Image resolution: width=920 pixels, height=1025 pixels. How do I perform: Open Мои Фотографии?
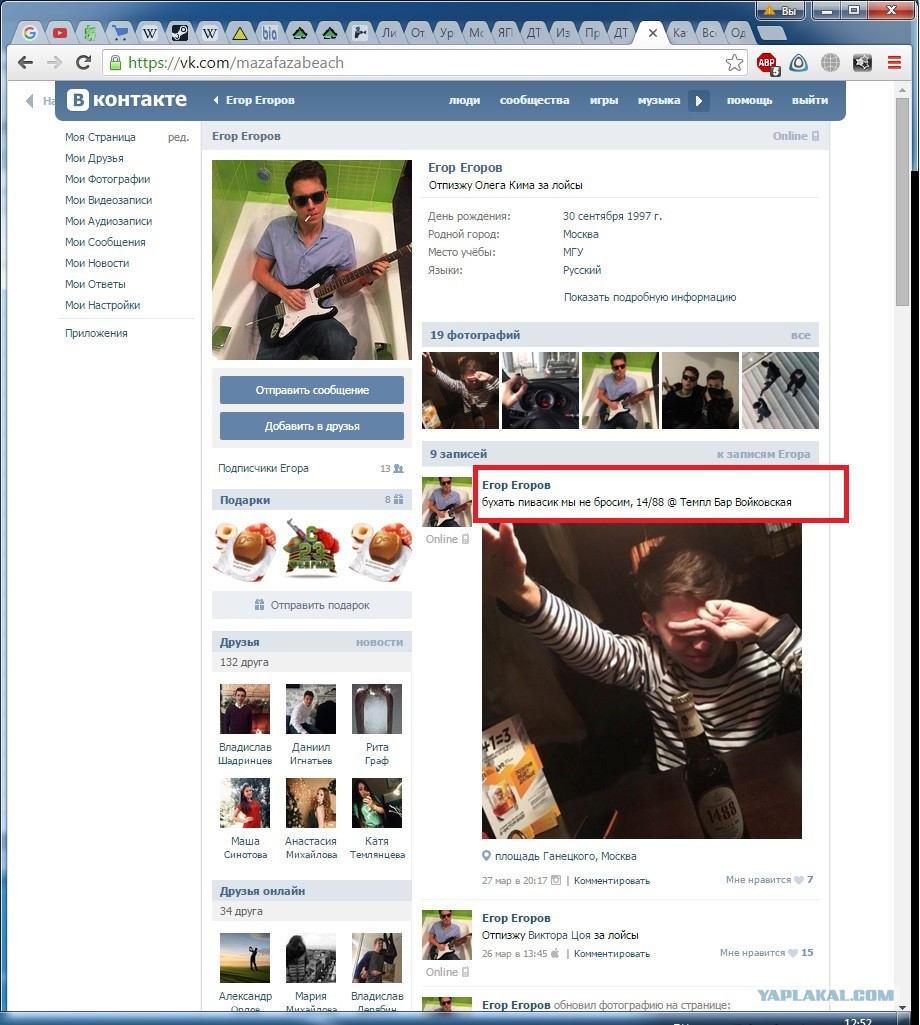107,179
